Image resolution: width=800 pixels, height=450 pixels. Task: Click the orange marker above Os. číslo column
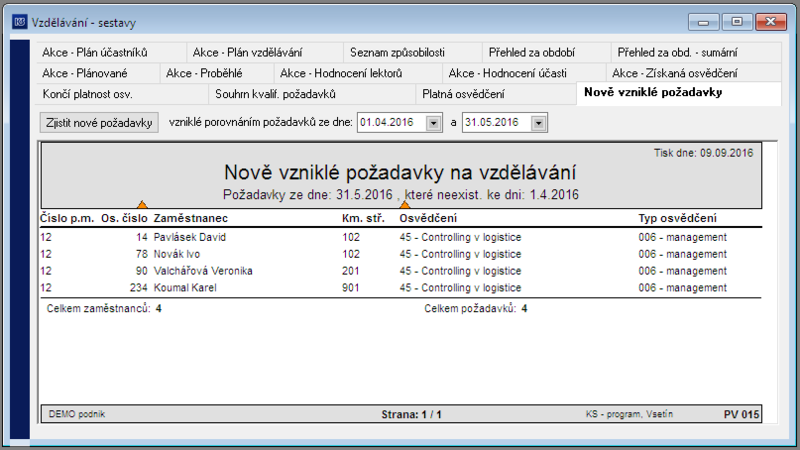pyautogui.click(x=142, y=205)
